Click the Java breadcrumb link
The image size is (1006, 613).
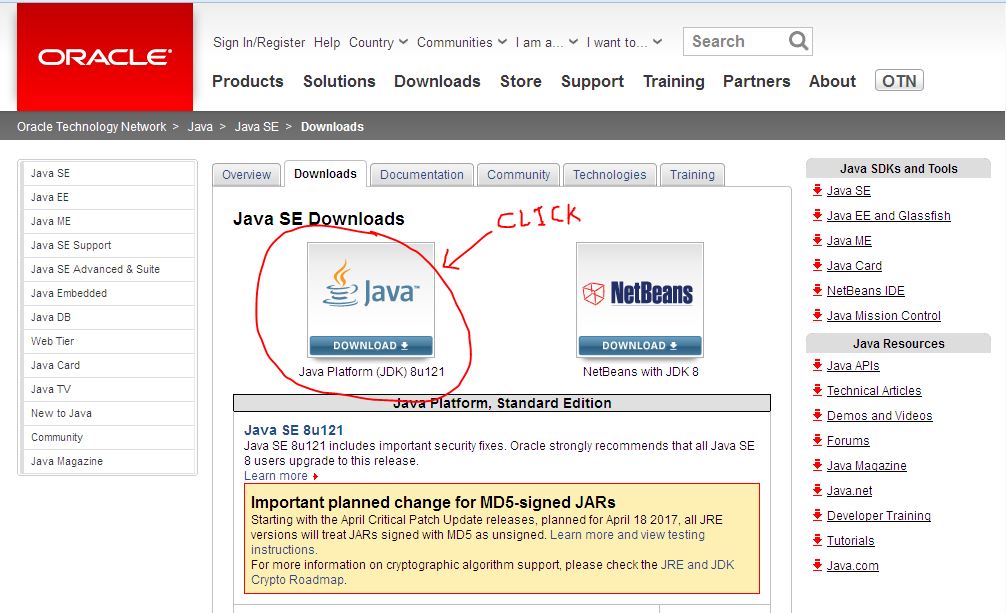point(200,126)
